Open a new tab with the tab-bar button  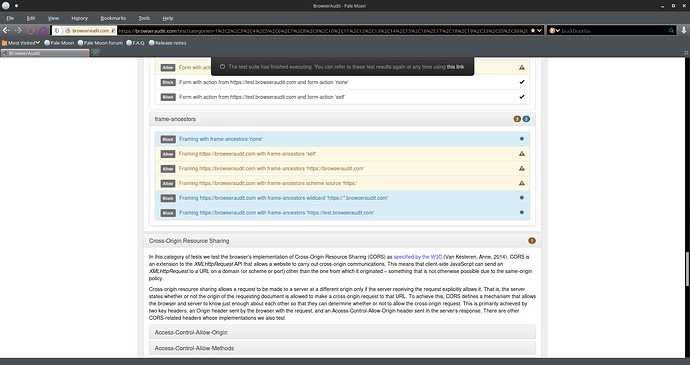coord(95,53)
